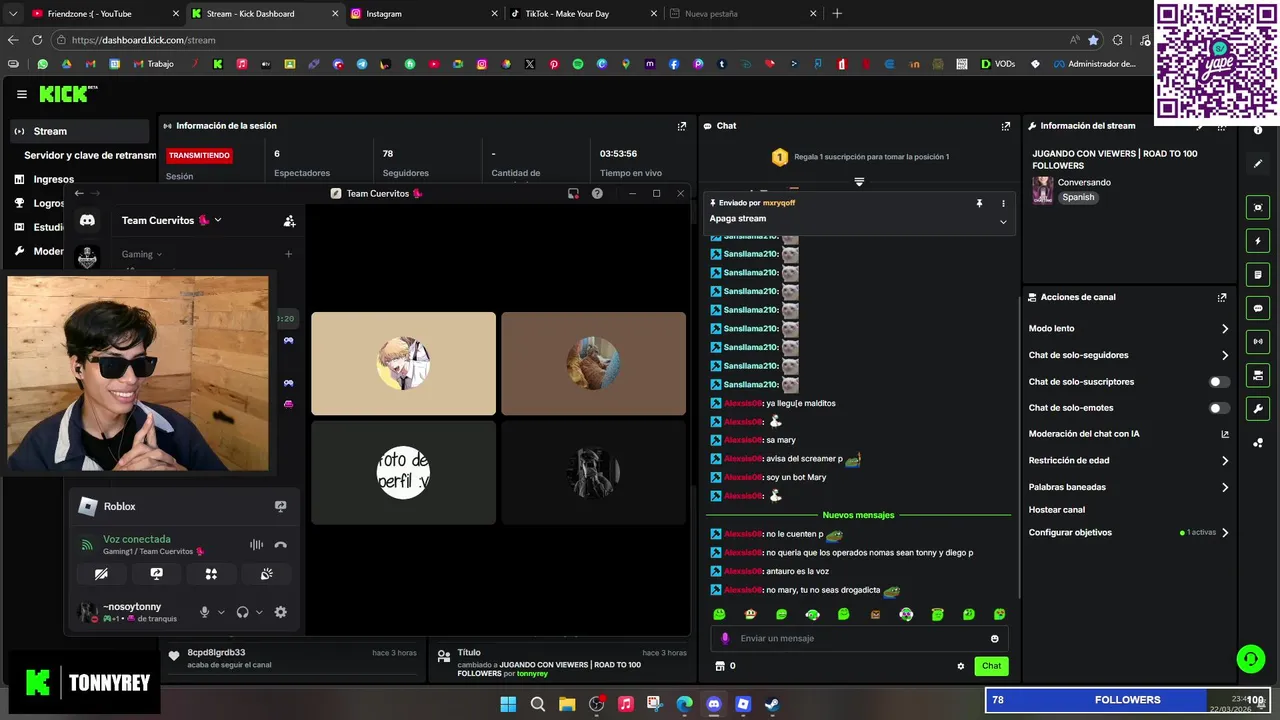Expand Chat de solo-seguidores options
The height and width of the screenshot is (720, 1280).
click(x=1225, y=355)
